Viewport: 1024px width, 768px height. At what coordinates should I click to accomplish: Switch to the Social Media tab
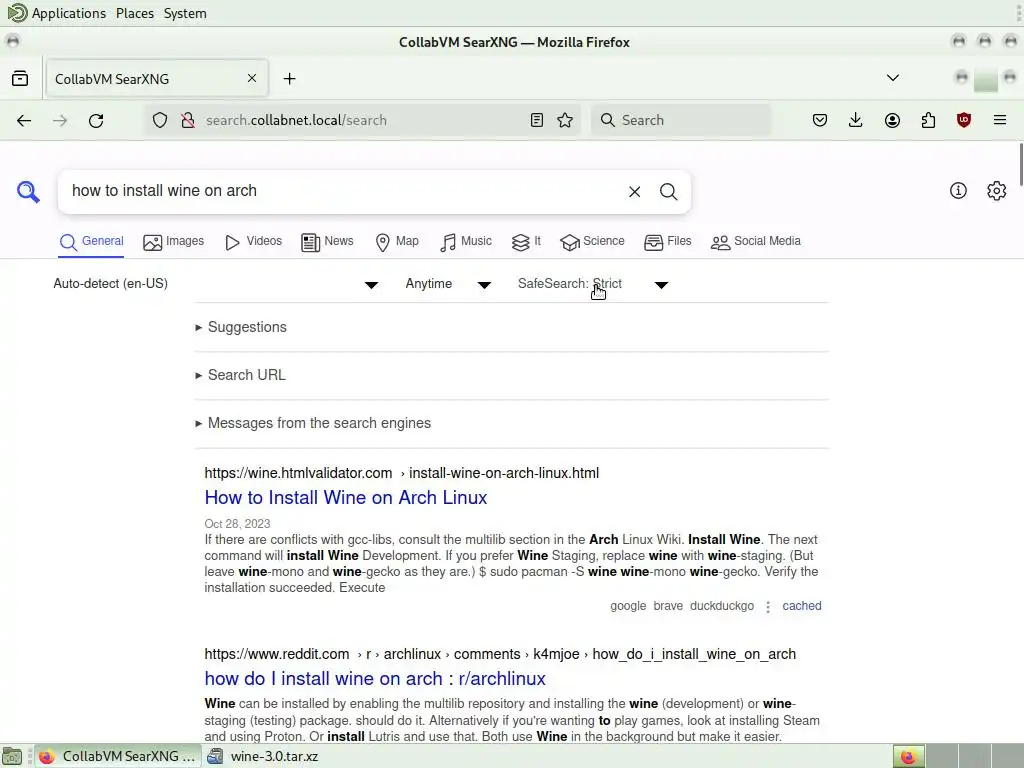[x=756, y=242]
